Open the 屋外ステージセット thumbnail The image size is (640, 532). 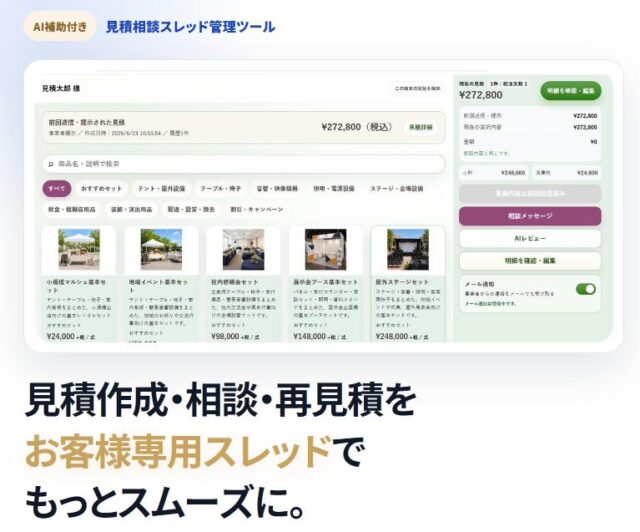[408, 249]
